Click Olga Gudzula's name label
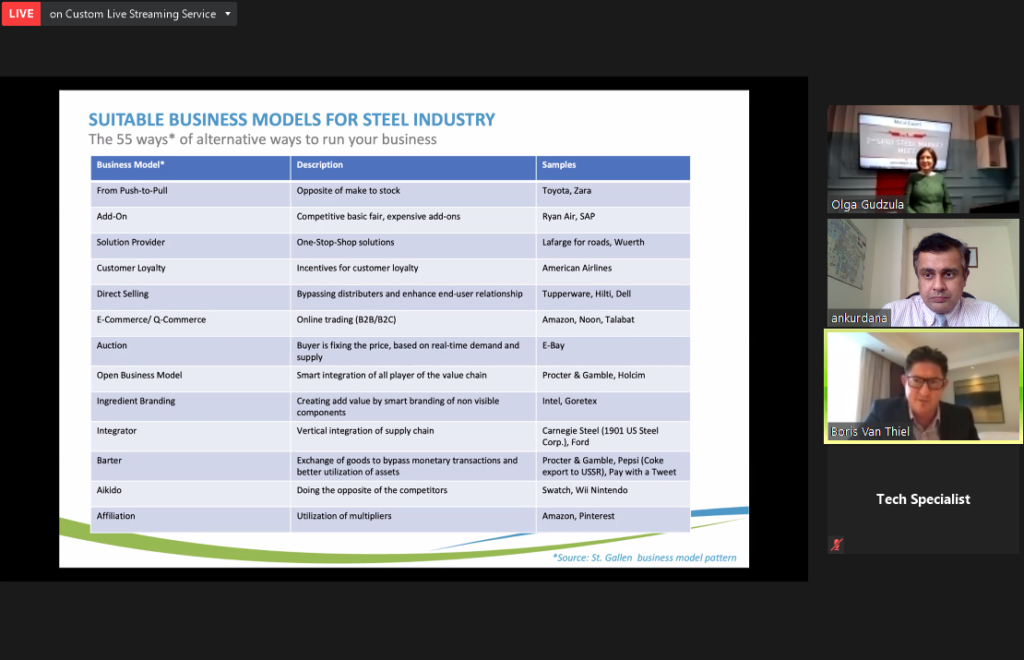This screenshot has width=1024, height=660. [866, 204]
